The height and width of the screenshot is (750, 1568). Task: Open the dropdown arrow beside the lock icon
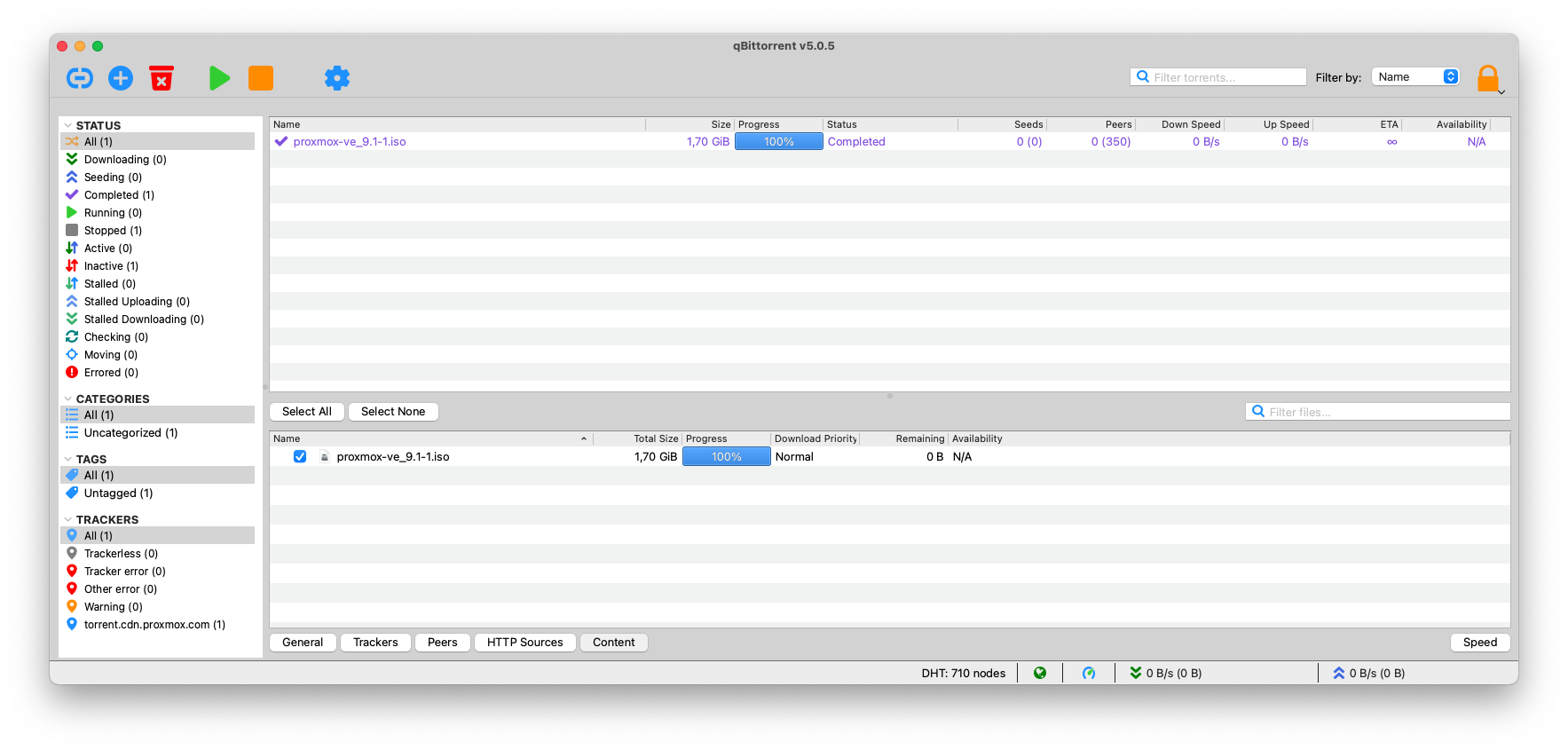point(1501,91)
